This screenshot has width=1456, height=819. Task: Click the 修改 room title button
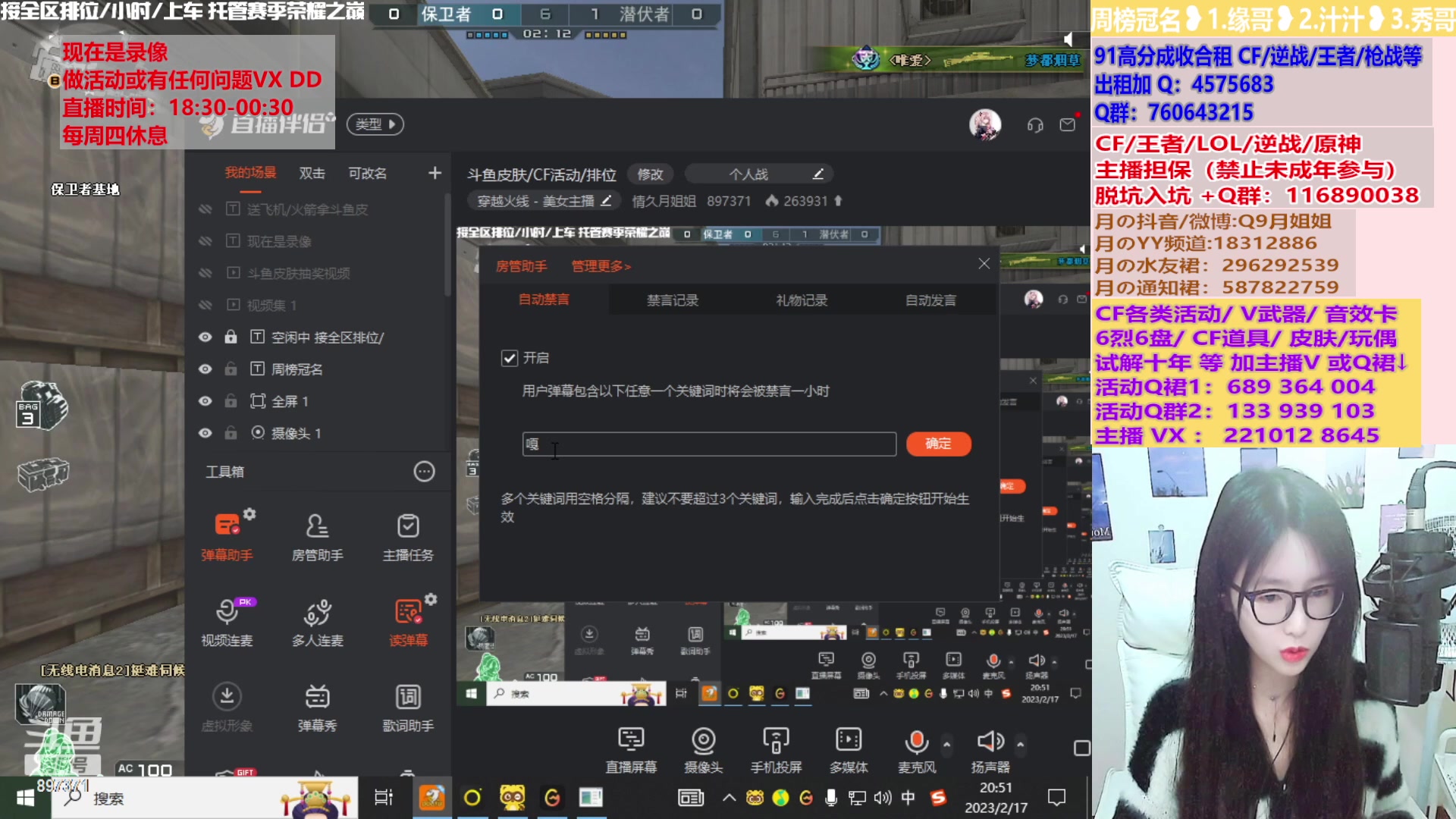650,174
